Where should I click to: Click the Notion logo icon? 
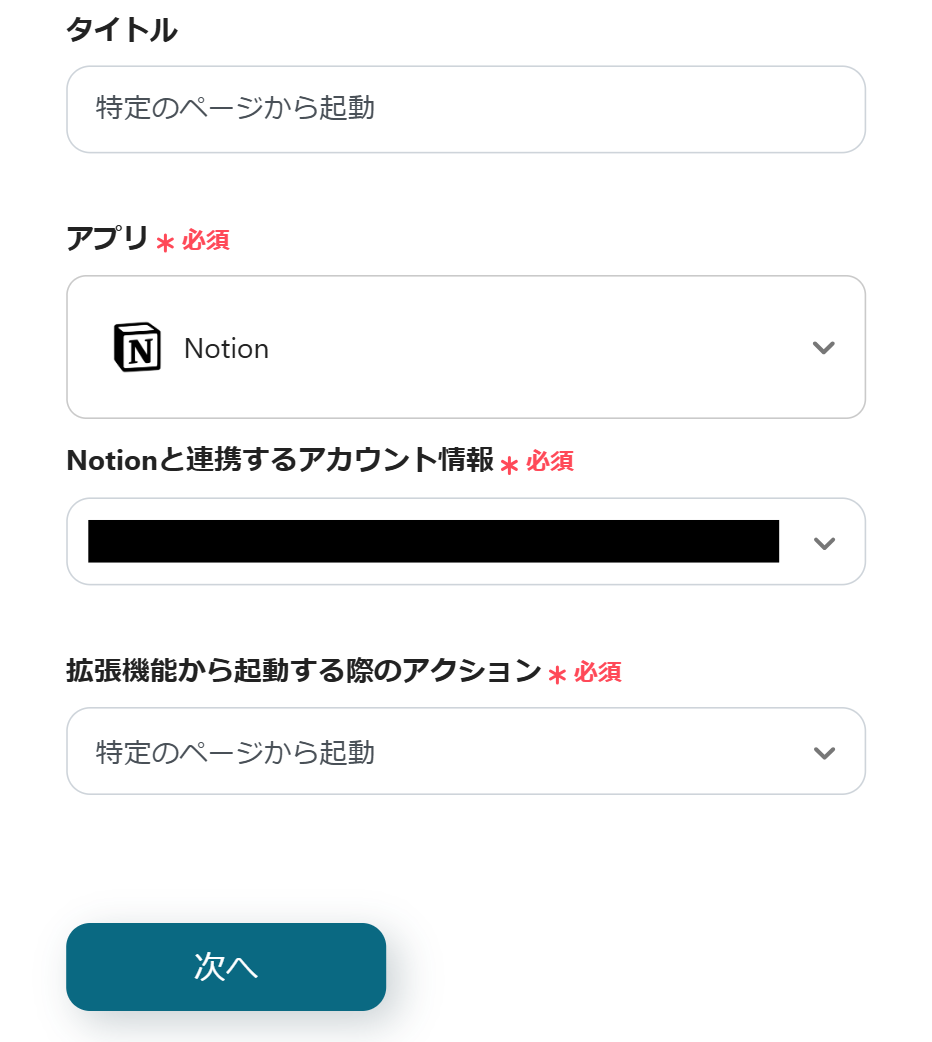coord(136,348)
